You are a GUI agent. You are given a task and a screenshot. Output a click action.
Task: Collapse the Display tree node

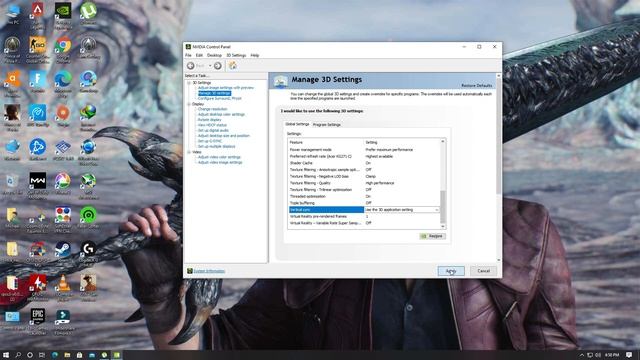pyautogui.click(x=189, y=104)
